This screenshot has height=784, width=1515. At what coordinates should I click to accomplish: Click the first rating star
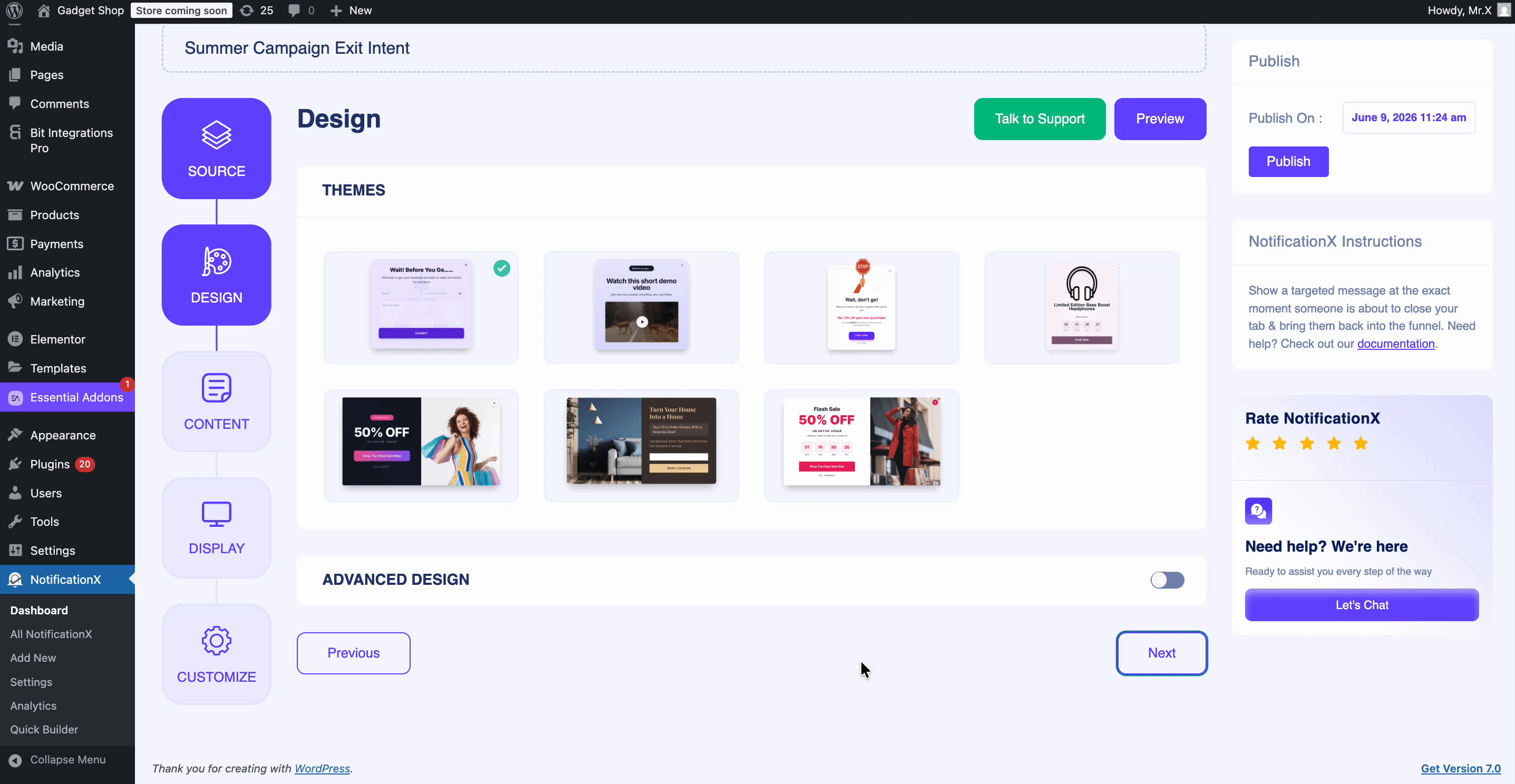pyautogui.click(x=1252, y=443)
